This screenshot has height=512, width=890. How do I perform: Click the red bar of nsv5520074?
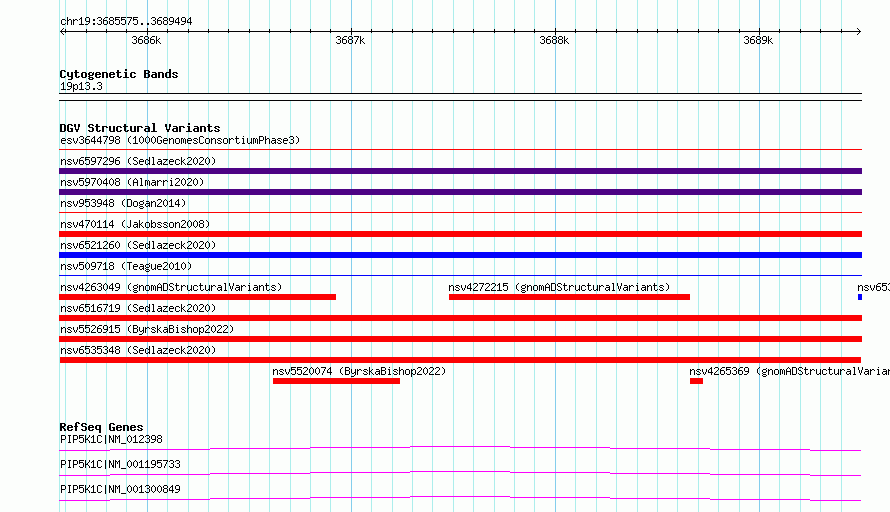(x=336, y=381)
